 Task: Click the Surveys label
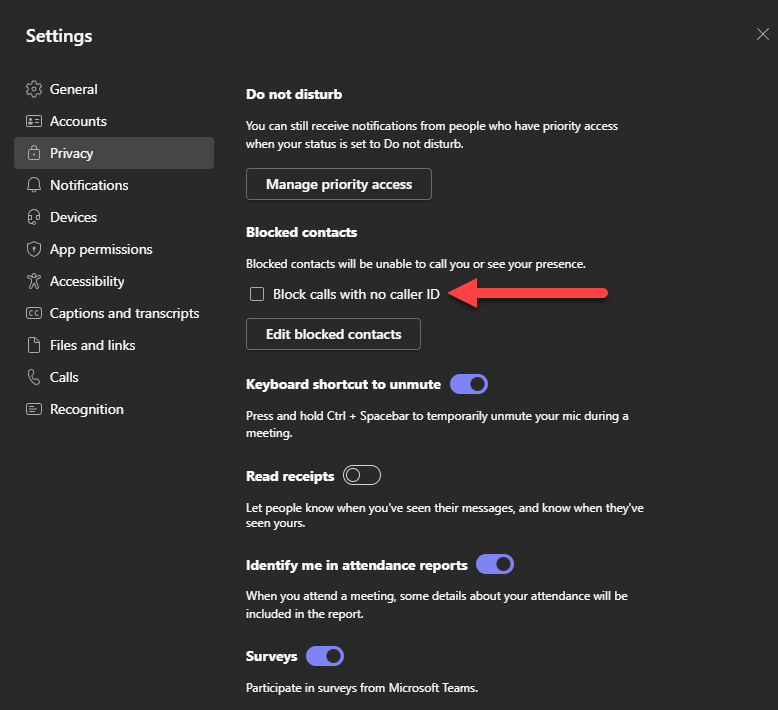click(x=271, y=656)
